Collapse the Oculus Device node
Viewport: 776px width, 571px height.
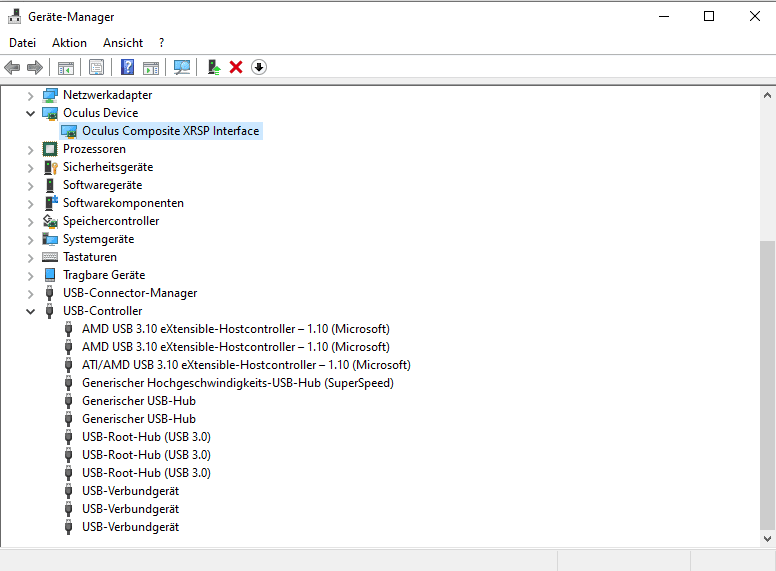point(30,113)
